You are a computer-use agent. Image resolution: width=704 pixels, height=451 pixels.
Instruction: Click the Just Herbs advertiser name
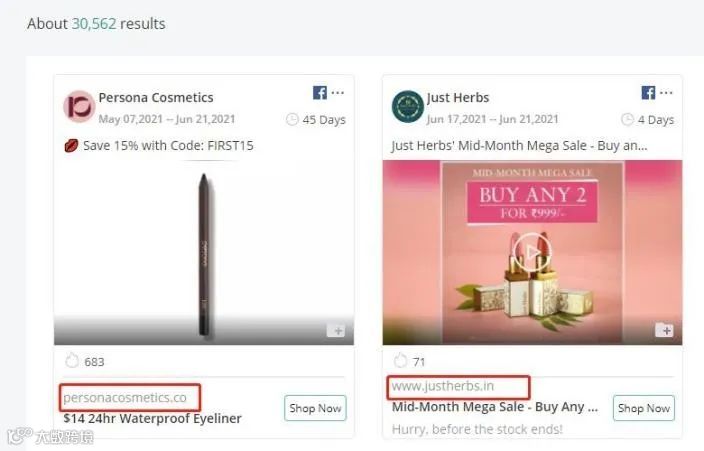(x=458, y=97)
